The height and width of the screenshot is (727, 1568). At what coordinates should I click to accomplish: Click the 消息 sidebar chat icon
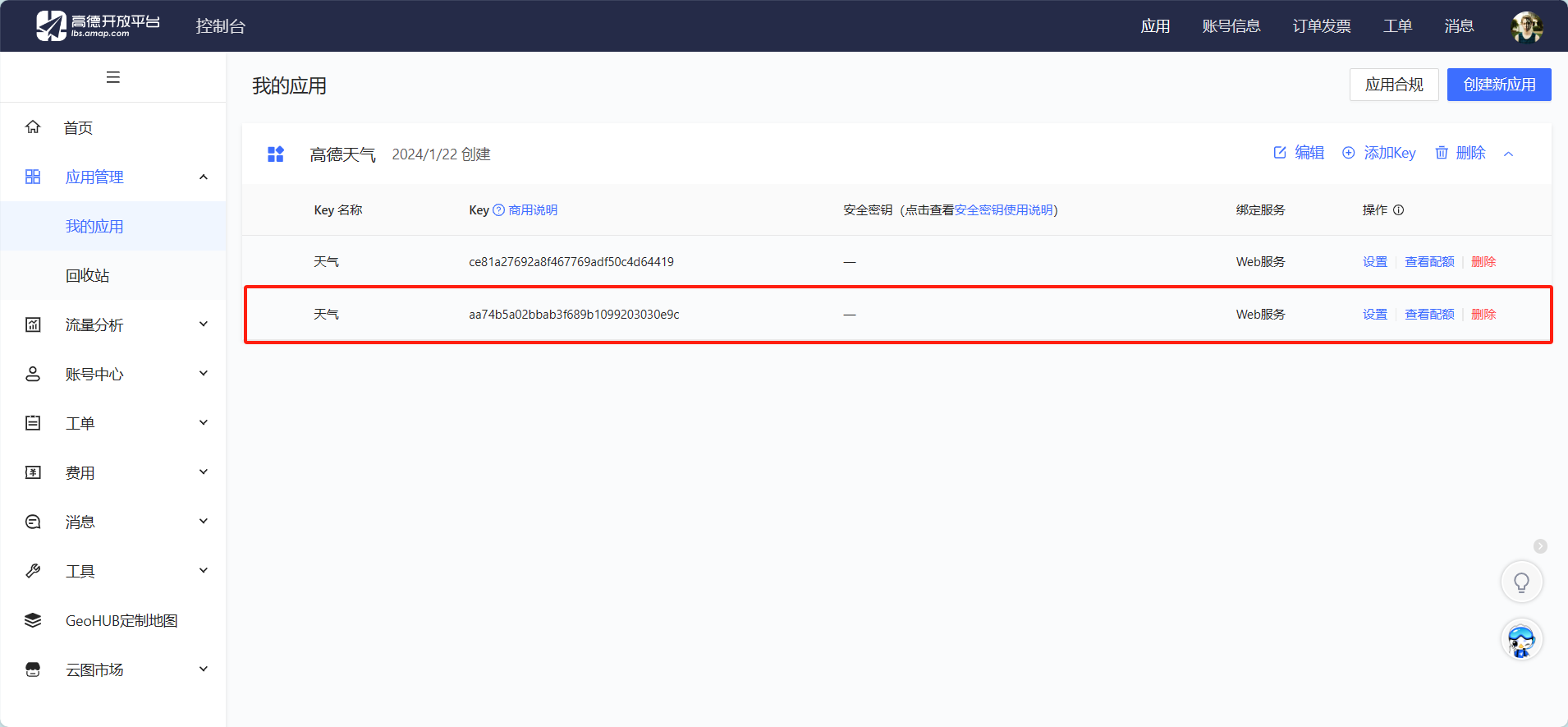[x=33, y=522]
